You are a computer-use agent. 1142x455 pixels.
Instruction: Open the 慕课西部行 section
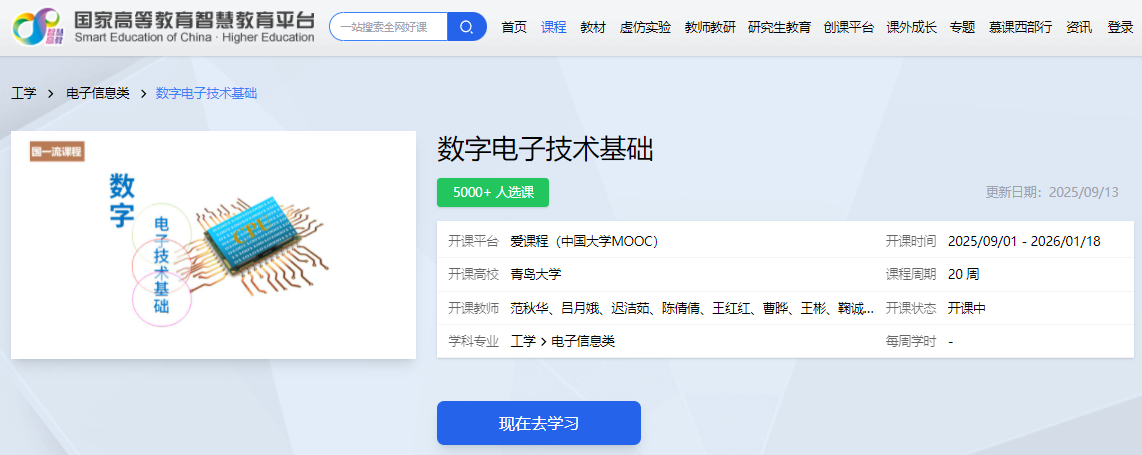[x=1020, y=27]
